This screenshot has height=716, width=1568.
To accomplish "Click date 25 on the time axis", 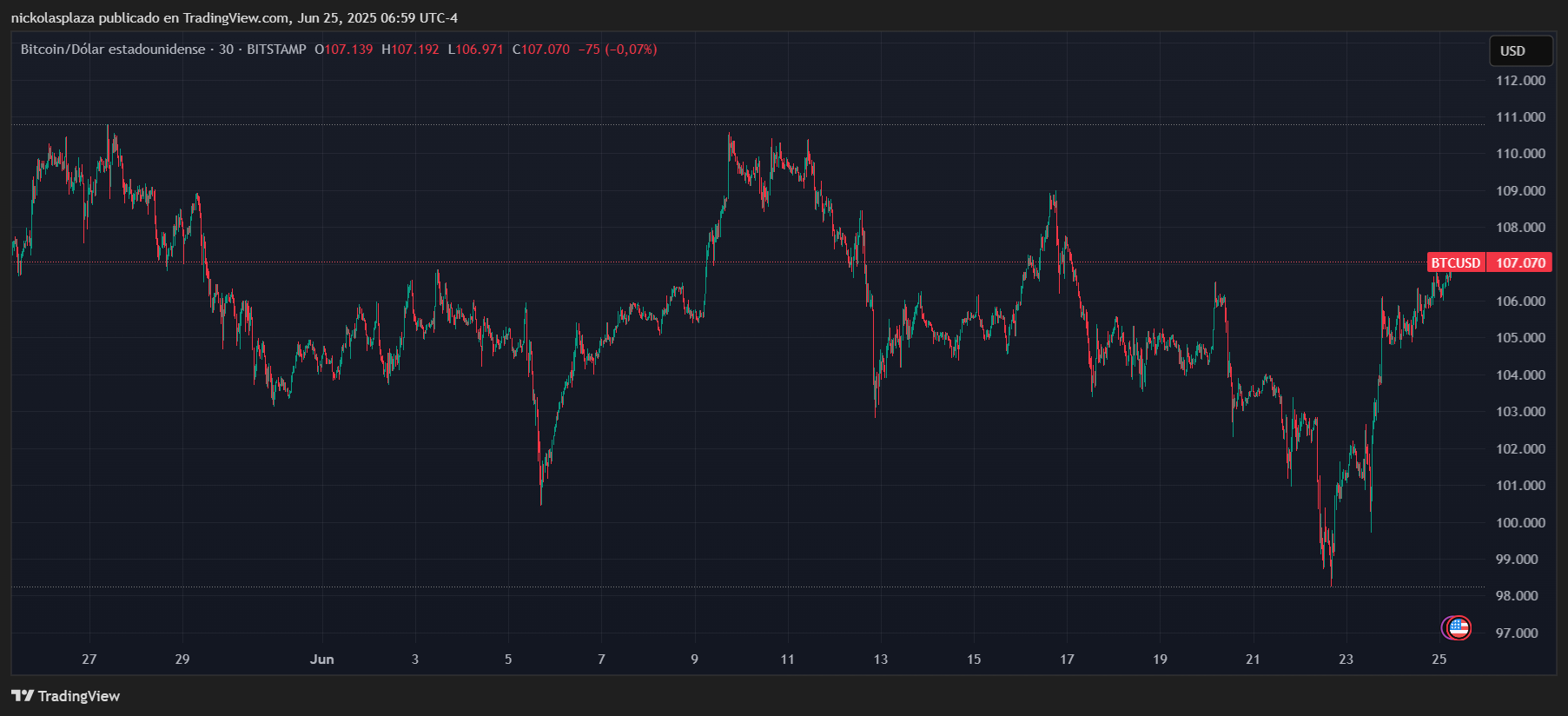I will [1439, 659].
